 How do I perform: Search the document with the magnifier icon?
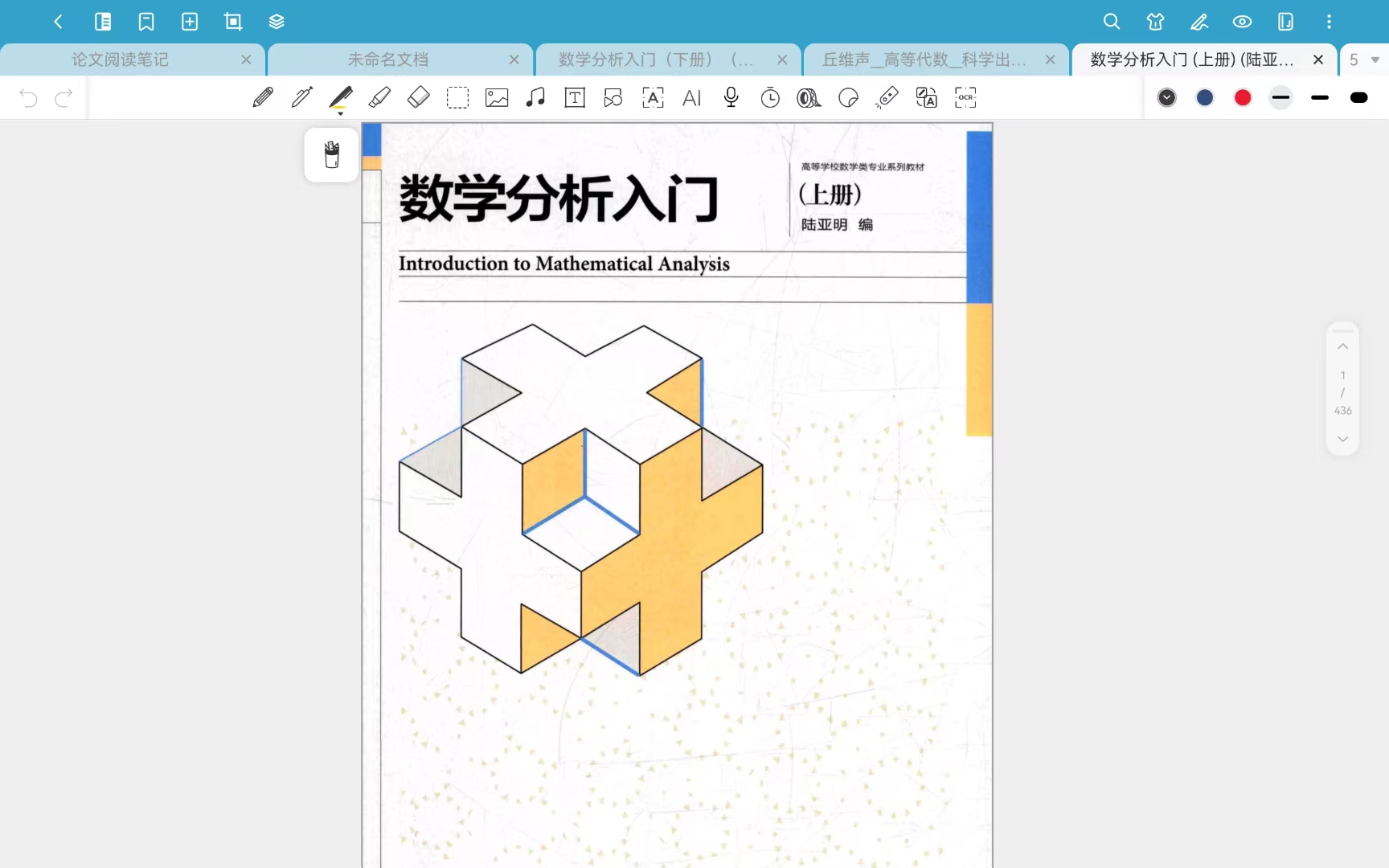(x=1112, y=22)
